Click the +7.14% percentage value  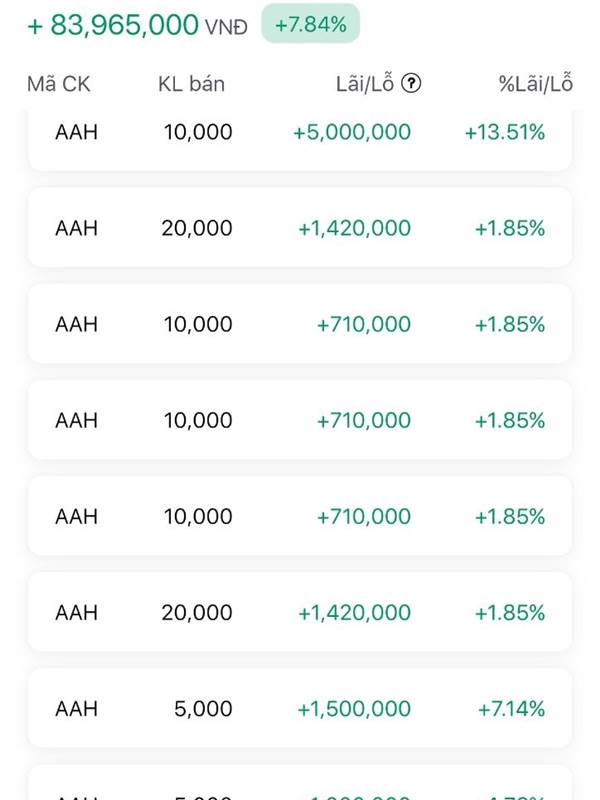[511, 709]
